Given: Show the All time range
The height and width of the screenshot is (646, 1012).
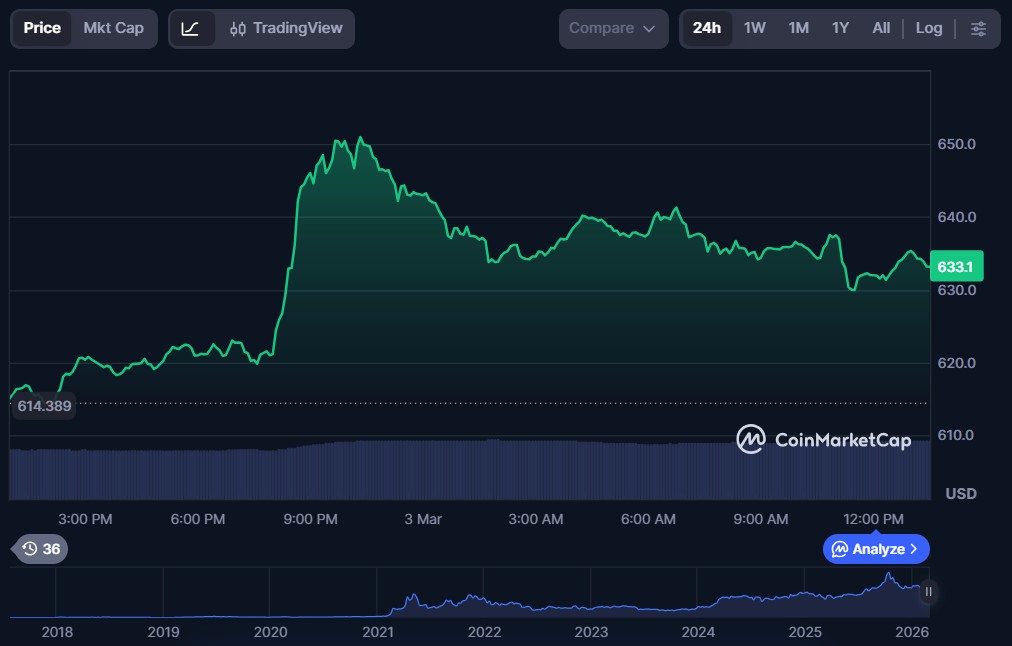Looking at the screenshot, I should [880, 29].
